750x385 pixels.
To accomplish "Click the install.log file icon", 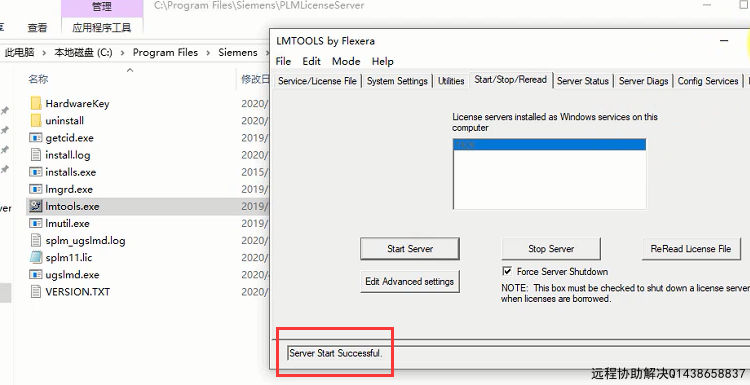I will (36, 155).
